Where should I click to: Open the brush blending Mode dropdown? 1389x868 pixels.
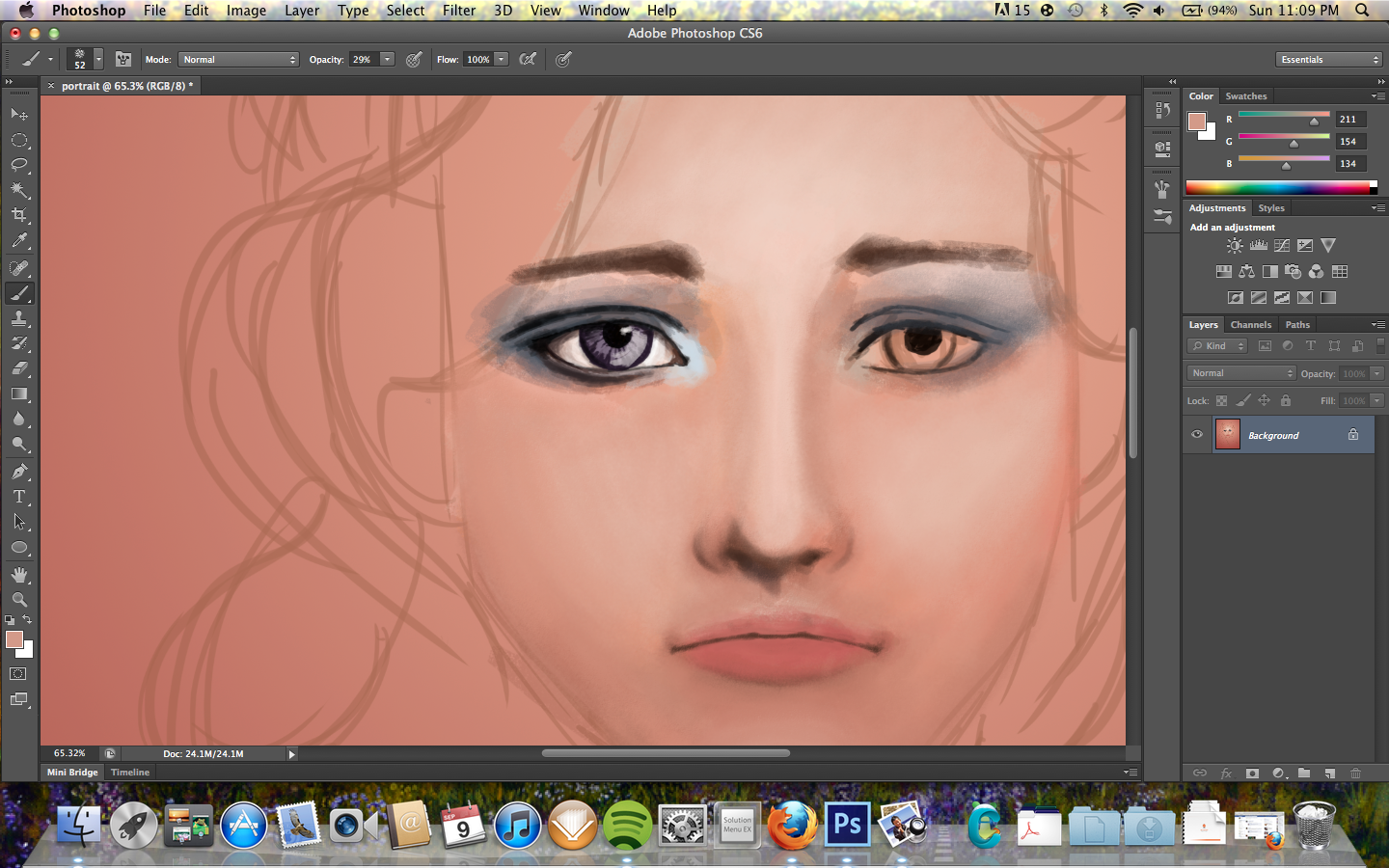238,59
